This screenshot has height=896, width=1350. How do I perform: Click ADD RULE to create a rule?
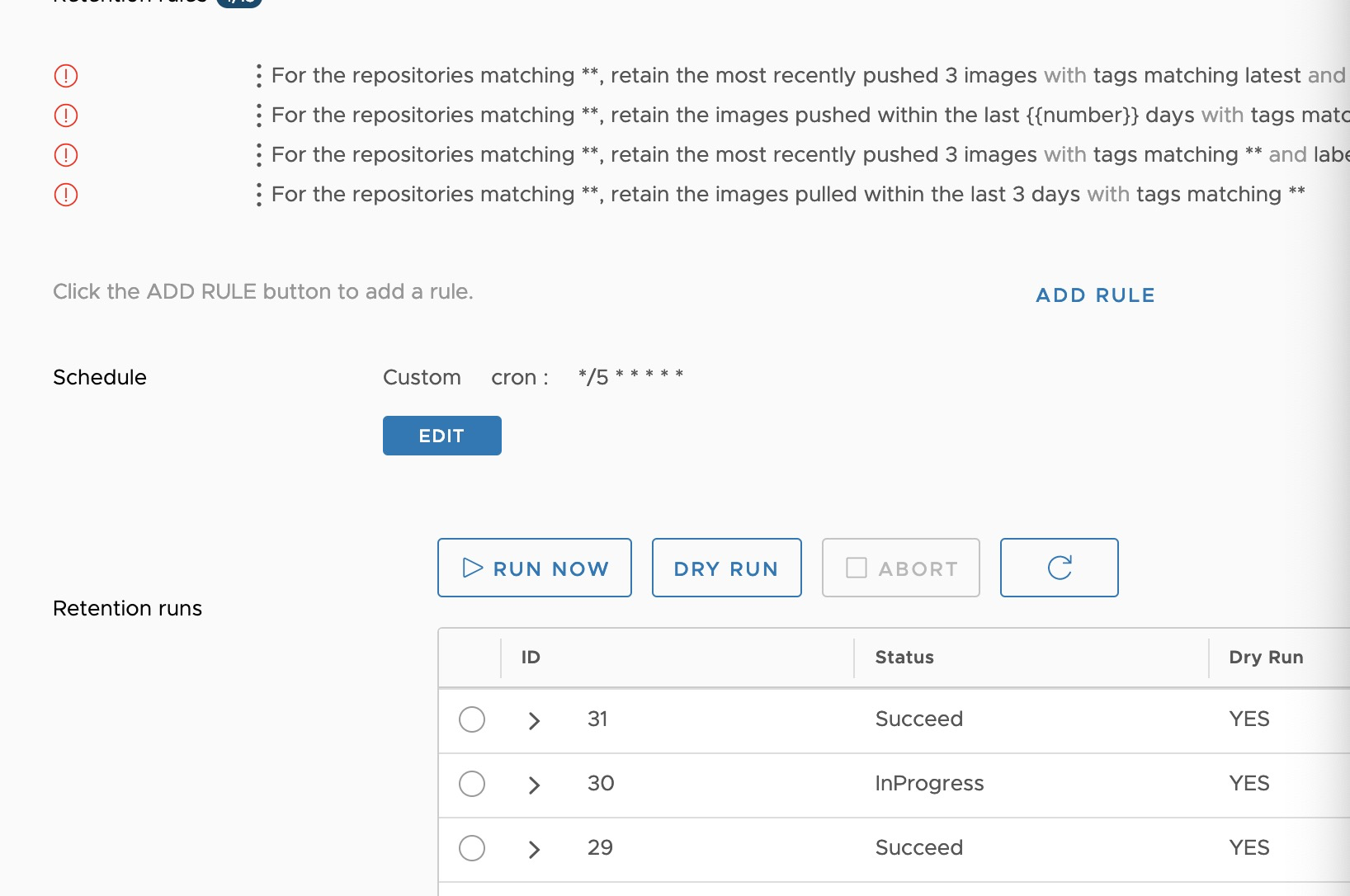pos(1094,295)
